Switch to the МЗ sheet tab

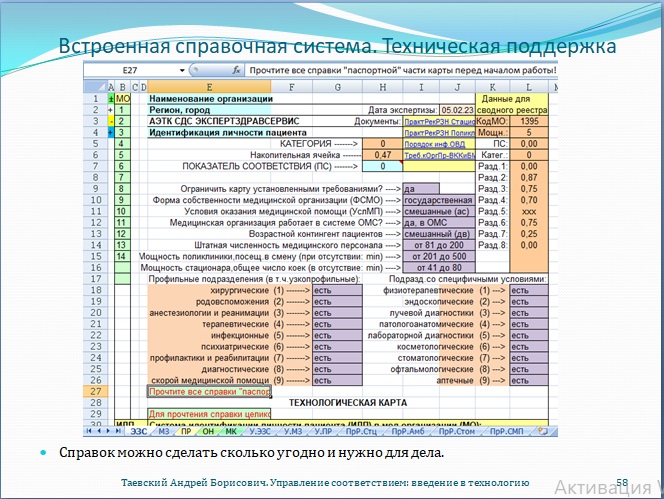163,431
